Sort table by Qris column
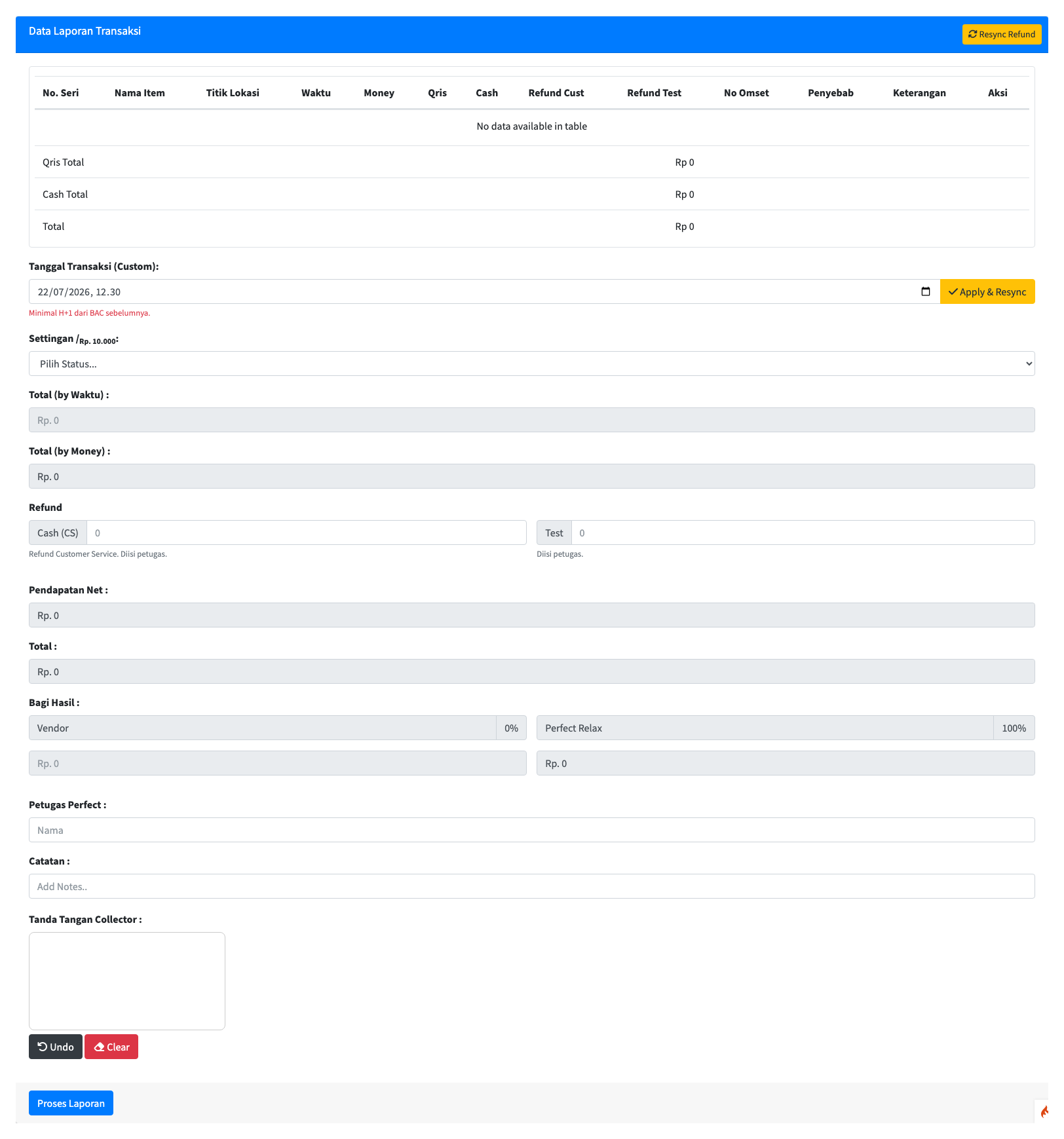 point(437,93)
